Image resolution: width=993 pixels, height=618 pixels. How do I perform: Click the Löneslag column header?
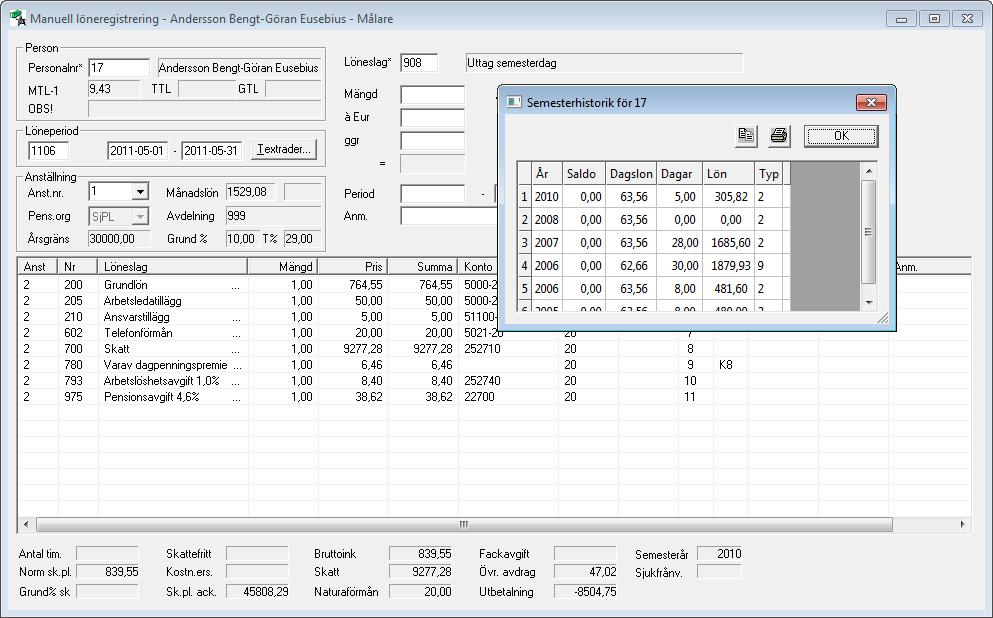172,267
